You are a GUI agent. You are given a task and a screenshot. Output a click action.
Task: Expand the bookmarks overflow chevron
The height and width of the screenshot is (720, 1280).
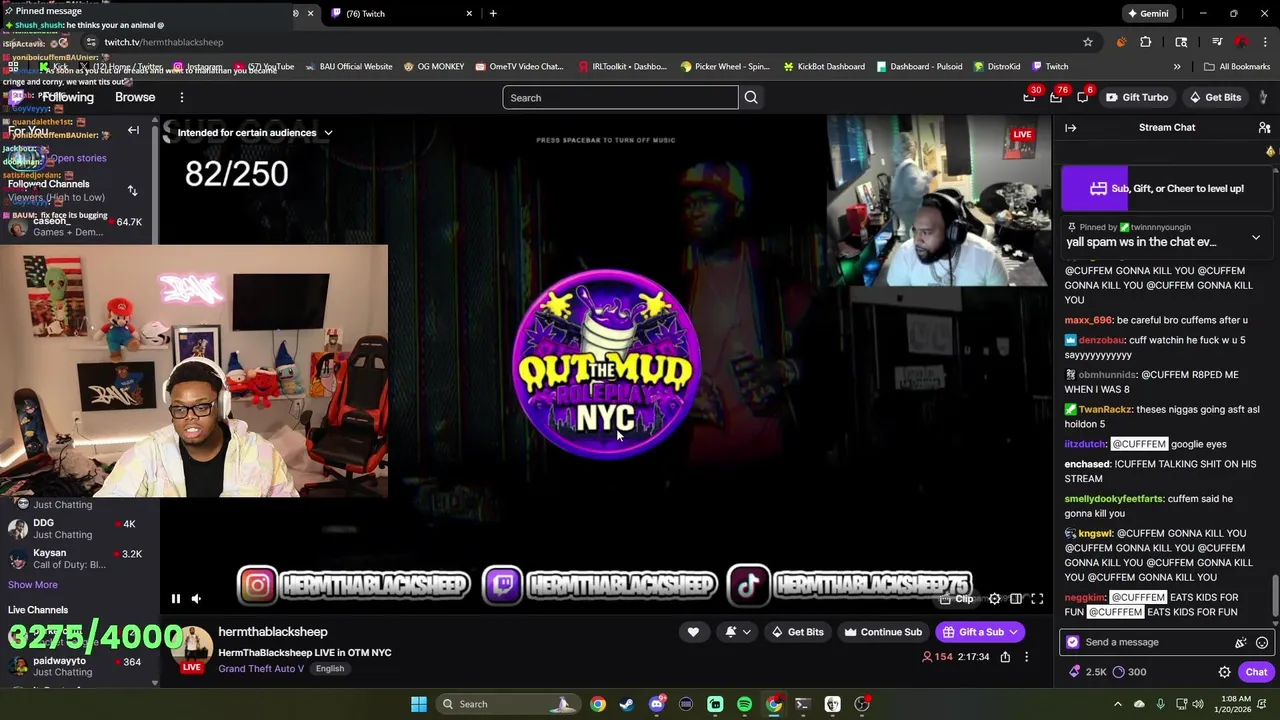(1177, 67)
